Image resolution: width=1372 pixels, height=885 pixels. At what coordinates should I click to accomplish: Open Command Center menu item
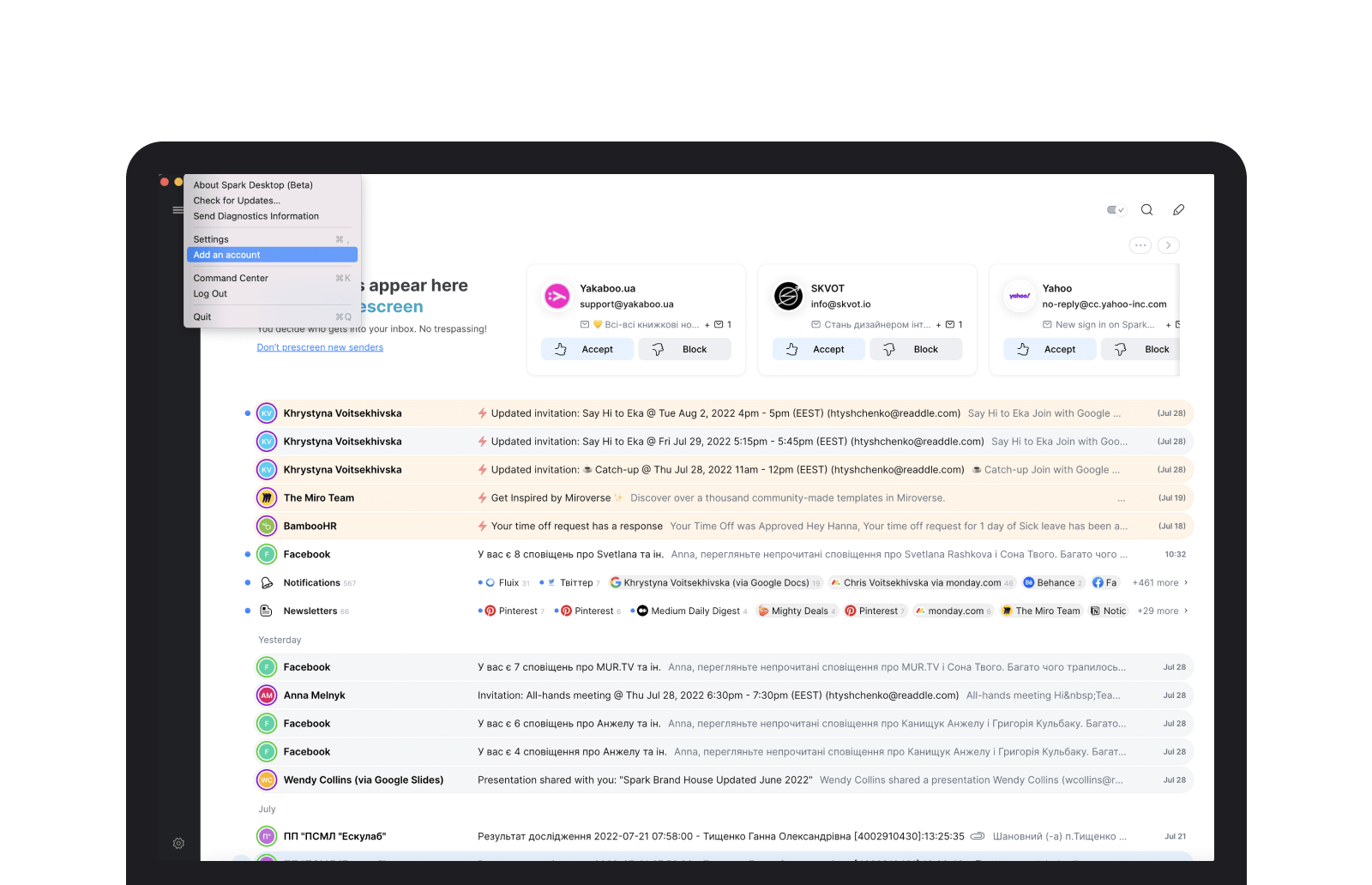(272, 278)
